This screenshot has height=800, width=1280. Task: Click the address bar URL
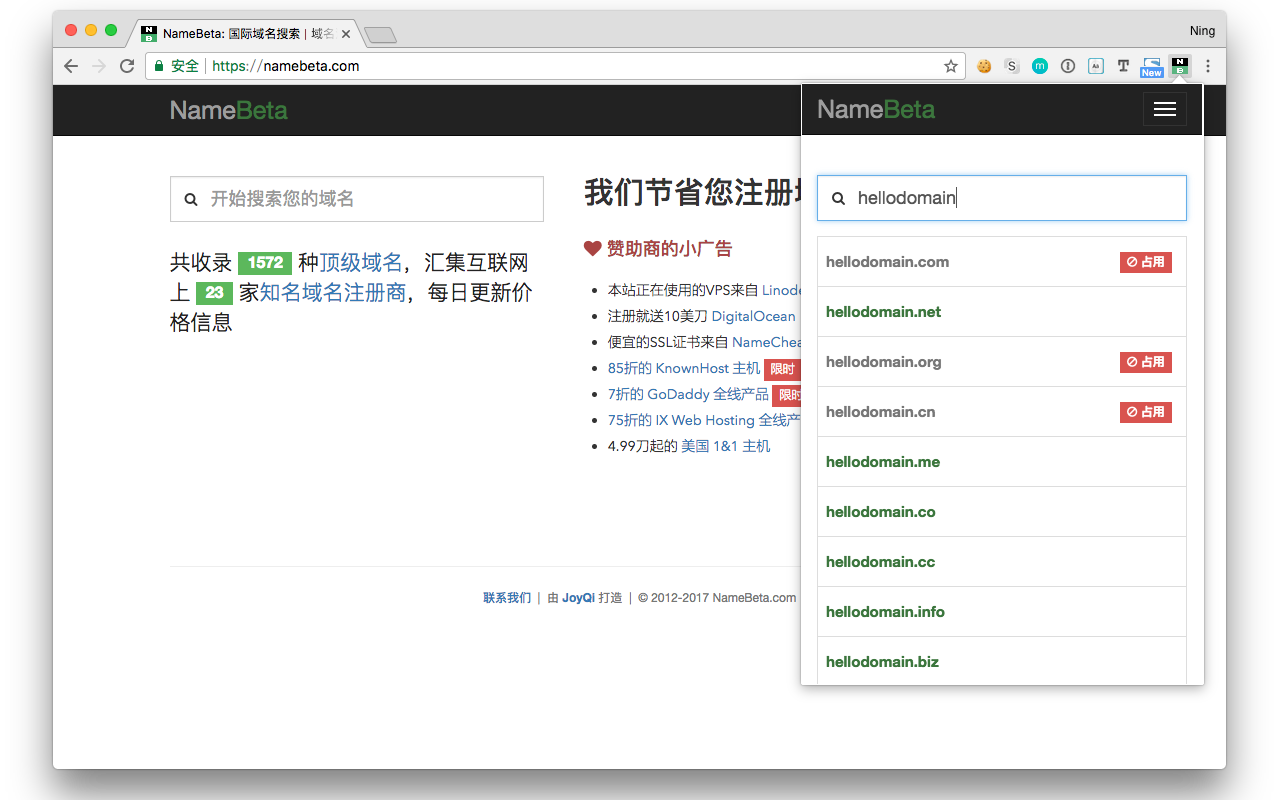coord(286,66)
